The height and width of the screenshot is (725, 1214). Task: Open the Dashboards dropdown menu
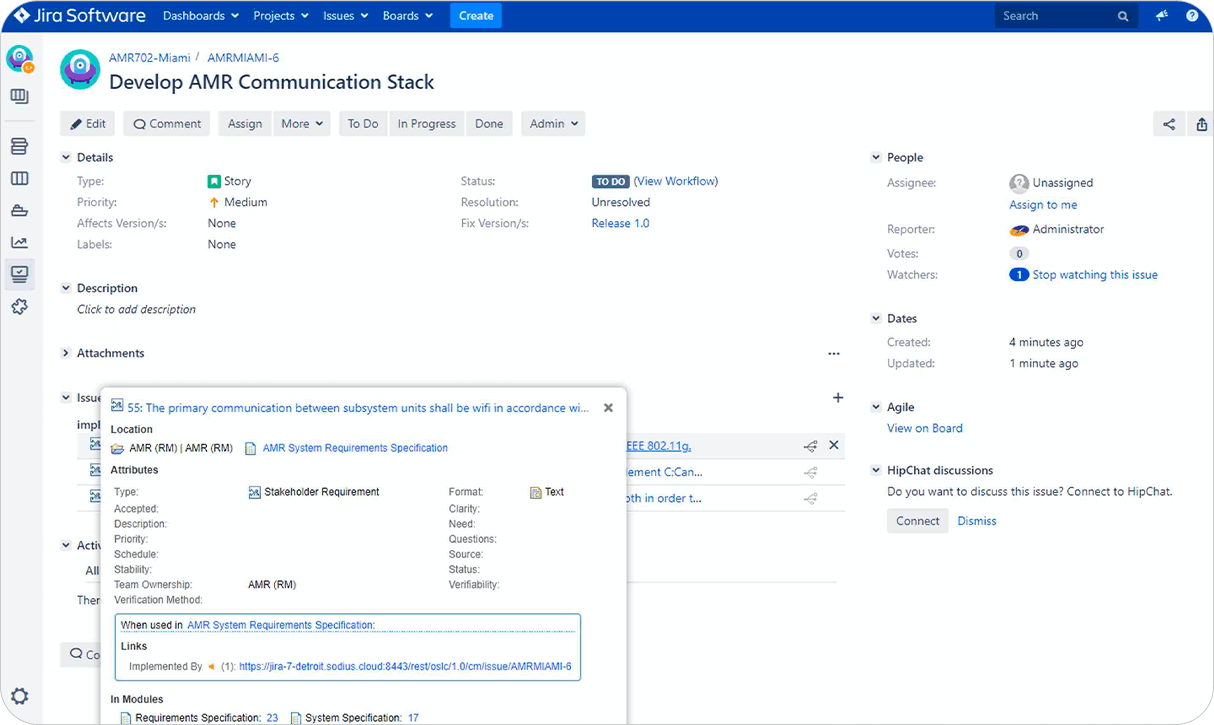click(x=201, y=16)
